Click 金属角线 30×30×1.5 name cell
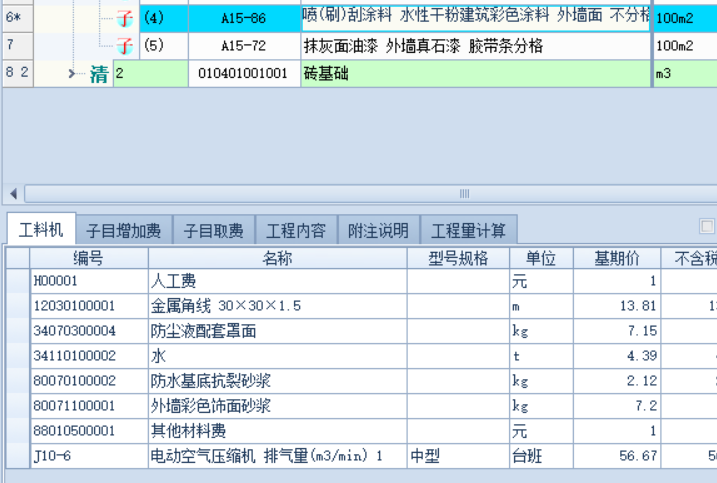The width and height of the screenshot is (717, 483). (x=278, y=306)
